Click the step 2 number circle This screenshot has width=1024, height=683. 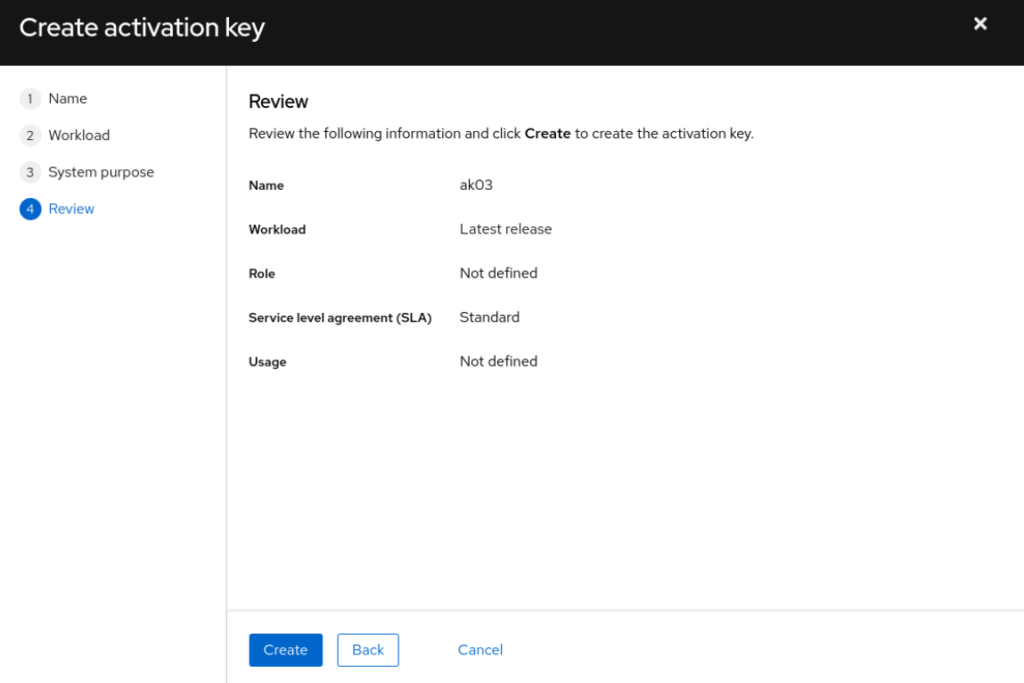(30, 136)
